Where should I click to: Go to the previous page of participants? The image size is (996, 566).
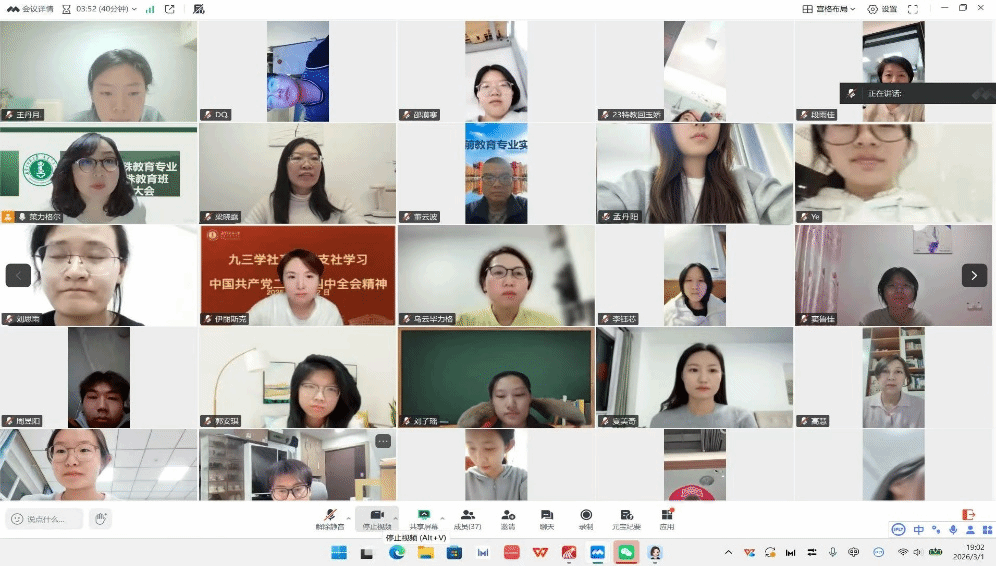coord(18,275)
